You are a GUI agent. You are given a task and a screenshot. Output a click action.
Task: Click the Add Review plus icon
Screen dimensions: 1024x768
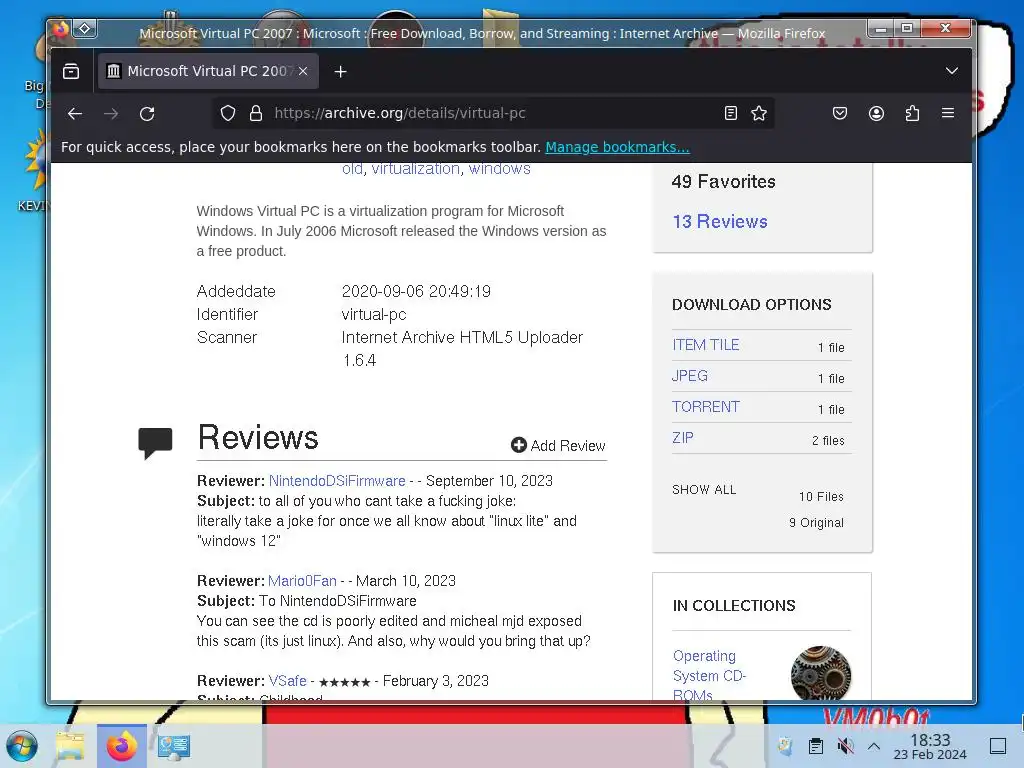tap(519, 445)
